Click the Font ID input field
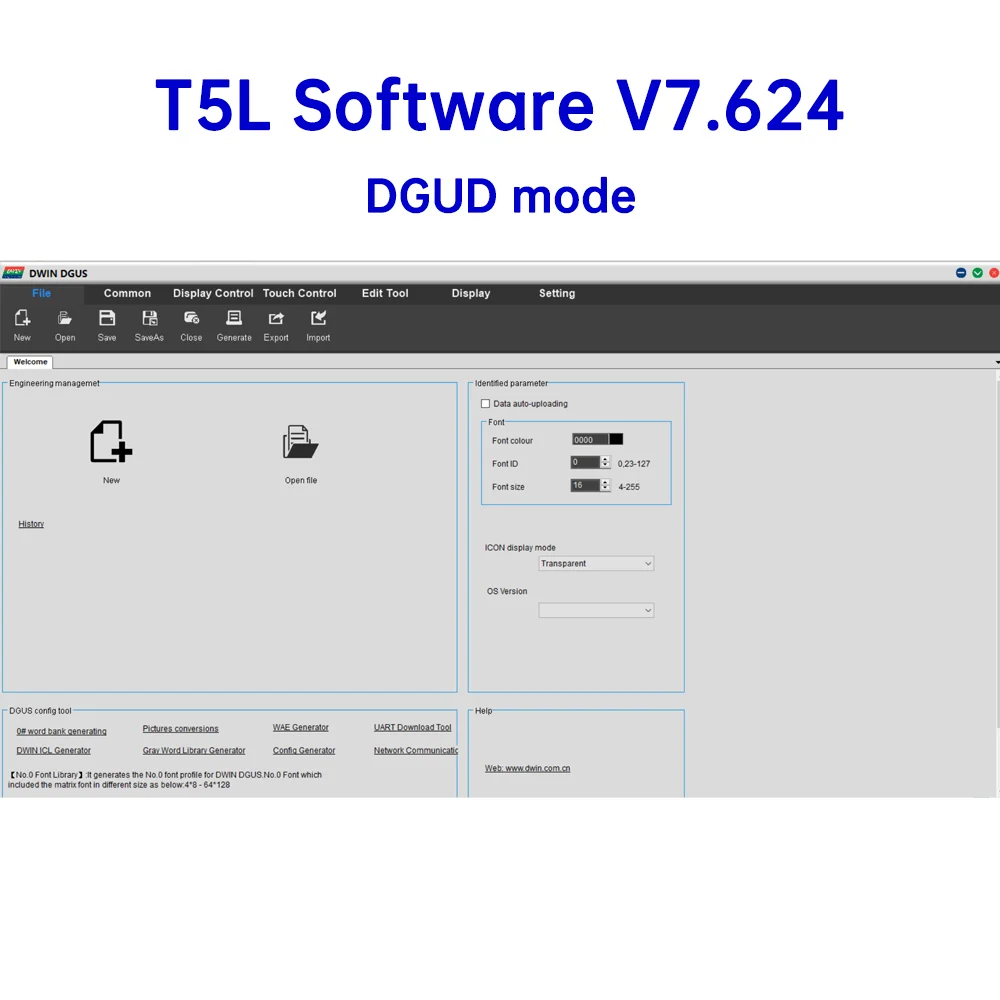This screenshot has width=1000, height=1000. (585, 462)
